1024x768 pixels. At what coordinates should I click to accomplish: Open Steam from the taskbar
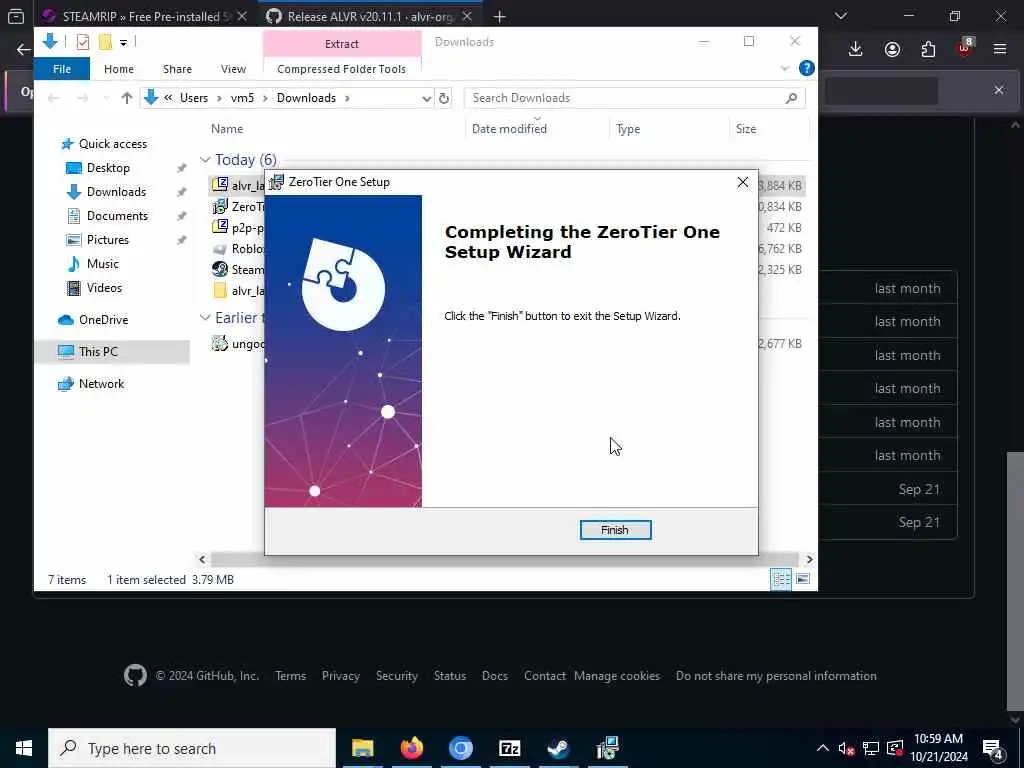(x=558, y=748)
